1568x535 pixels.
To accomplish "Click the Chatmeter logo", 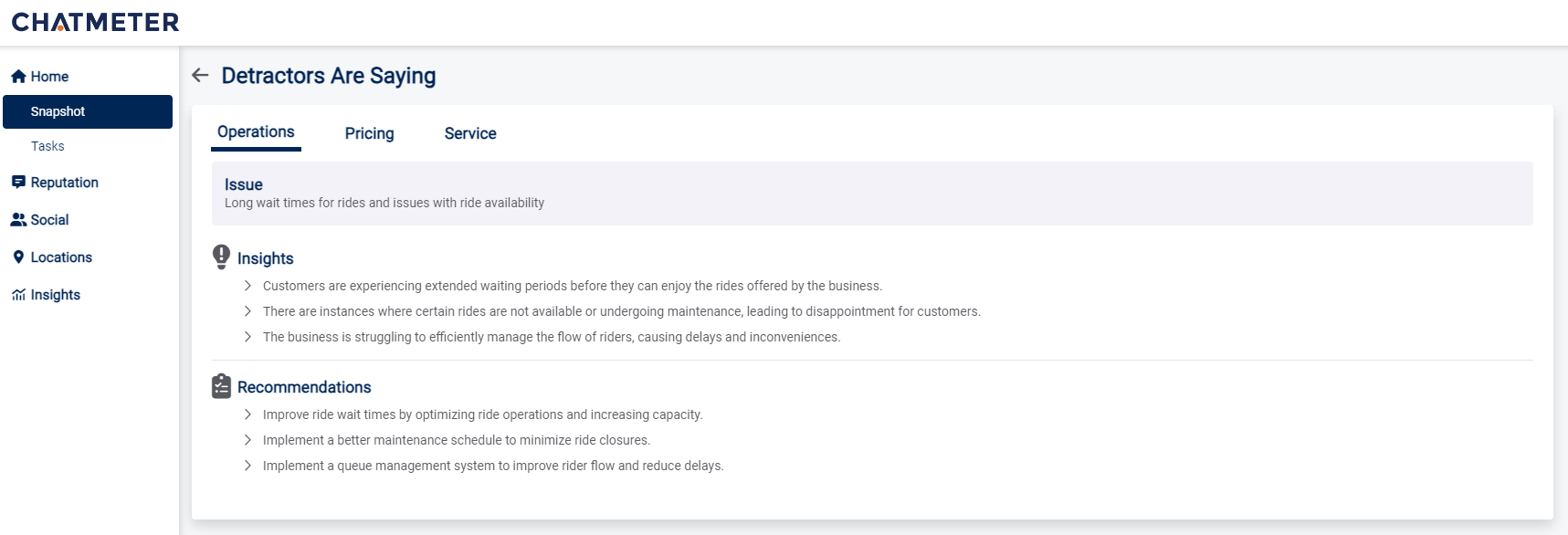I will [95, 22].
